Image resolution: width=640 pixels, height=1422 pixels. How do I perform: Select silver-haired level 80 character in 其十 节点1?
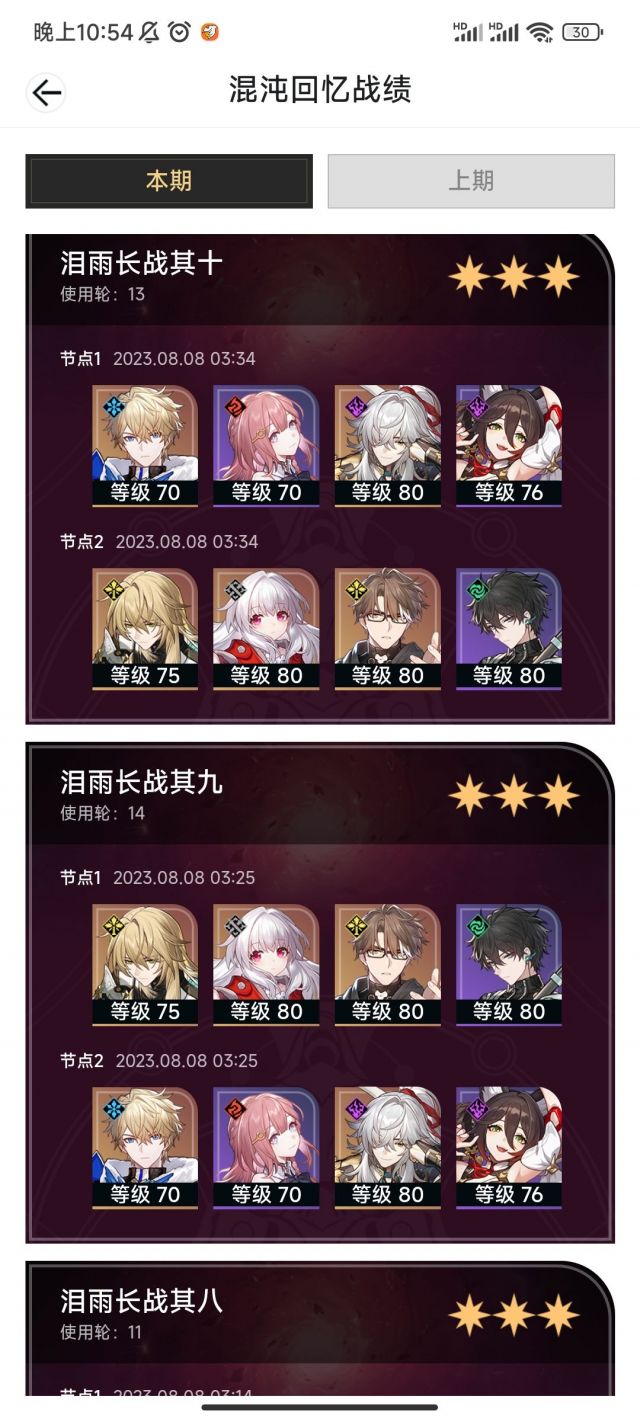pos(388,446)
